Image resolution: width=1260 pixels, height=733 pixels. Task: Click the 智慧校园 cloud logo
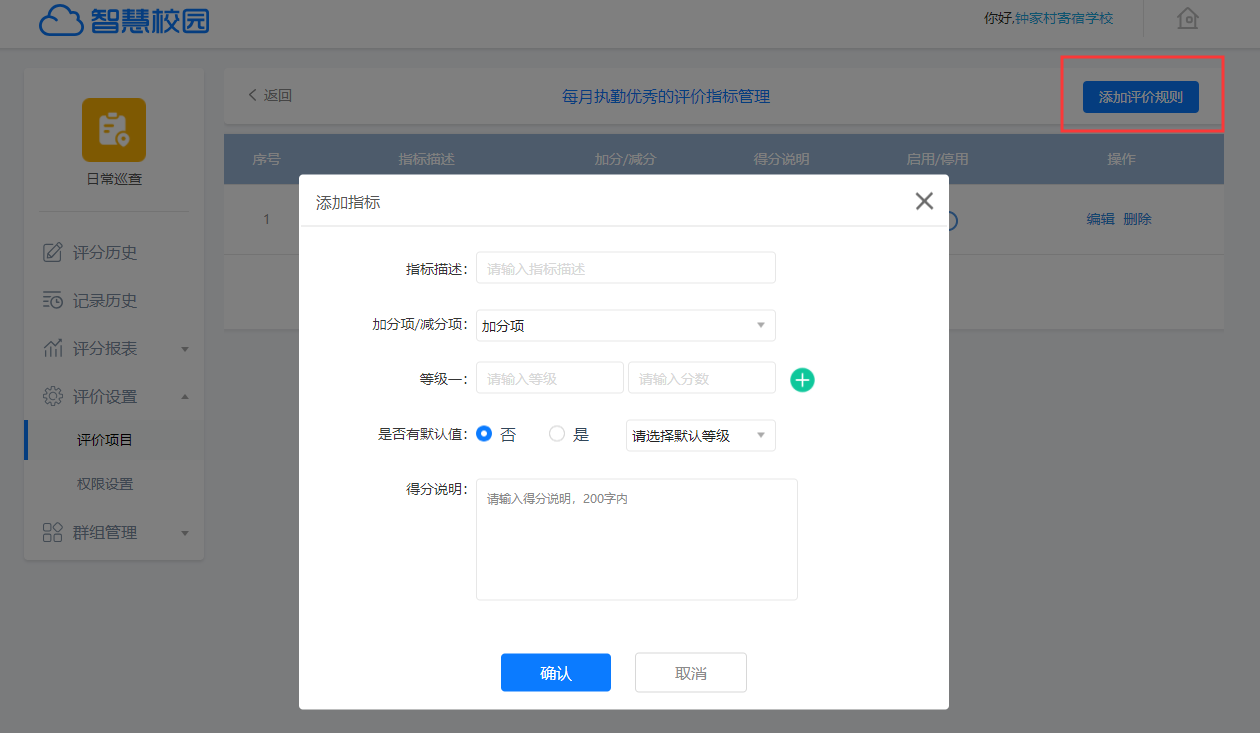(x=124, y=20)
